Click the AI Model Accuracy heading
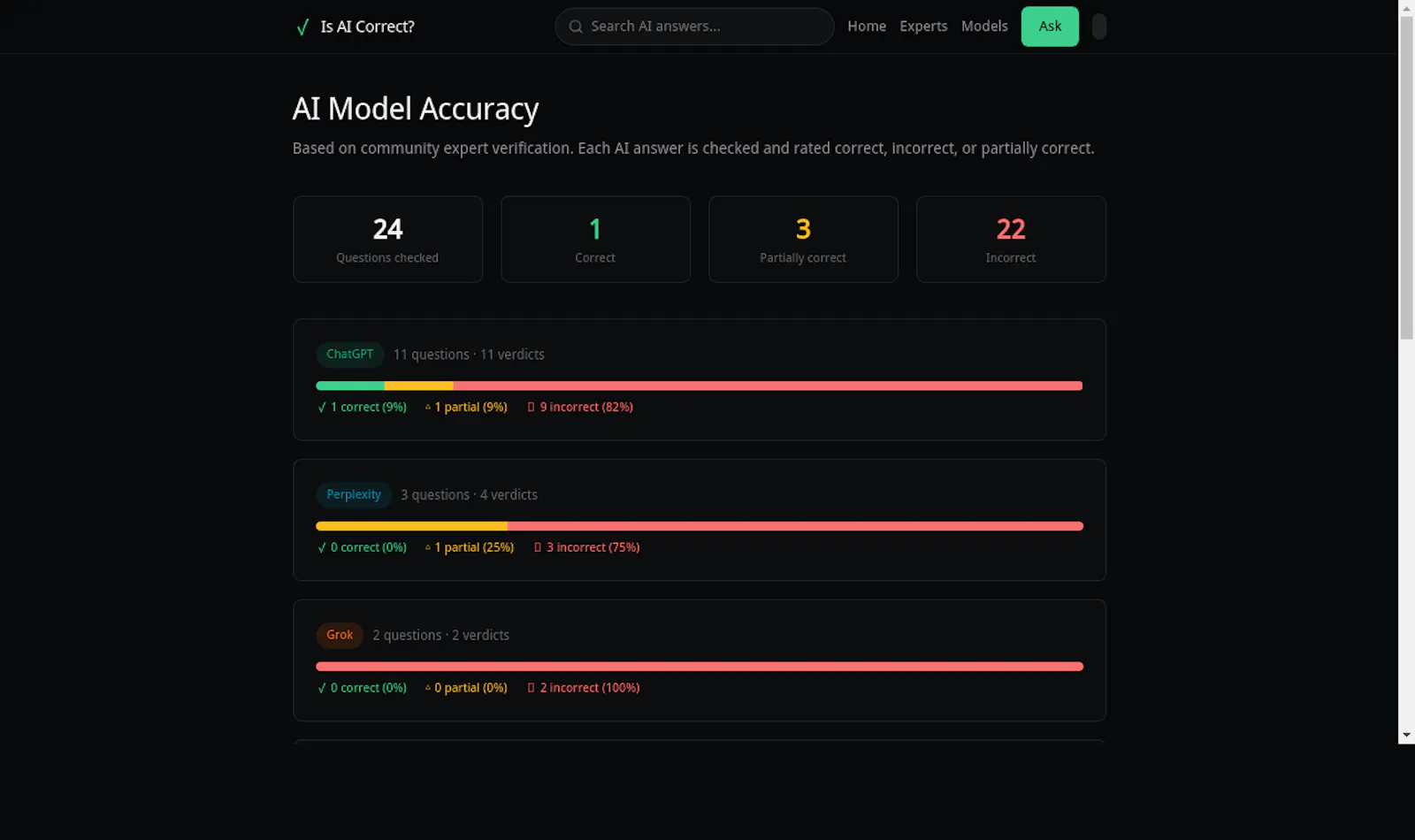1415x840 pixels. click(x=416, y=109)
